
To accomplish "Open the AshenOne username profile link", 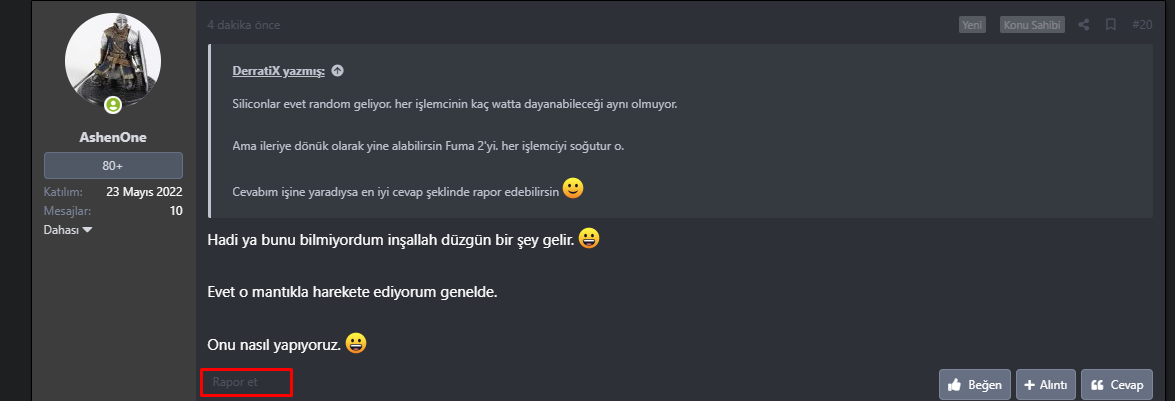I will click(113, 137).
